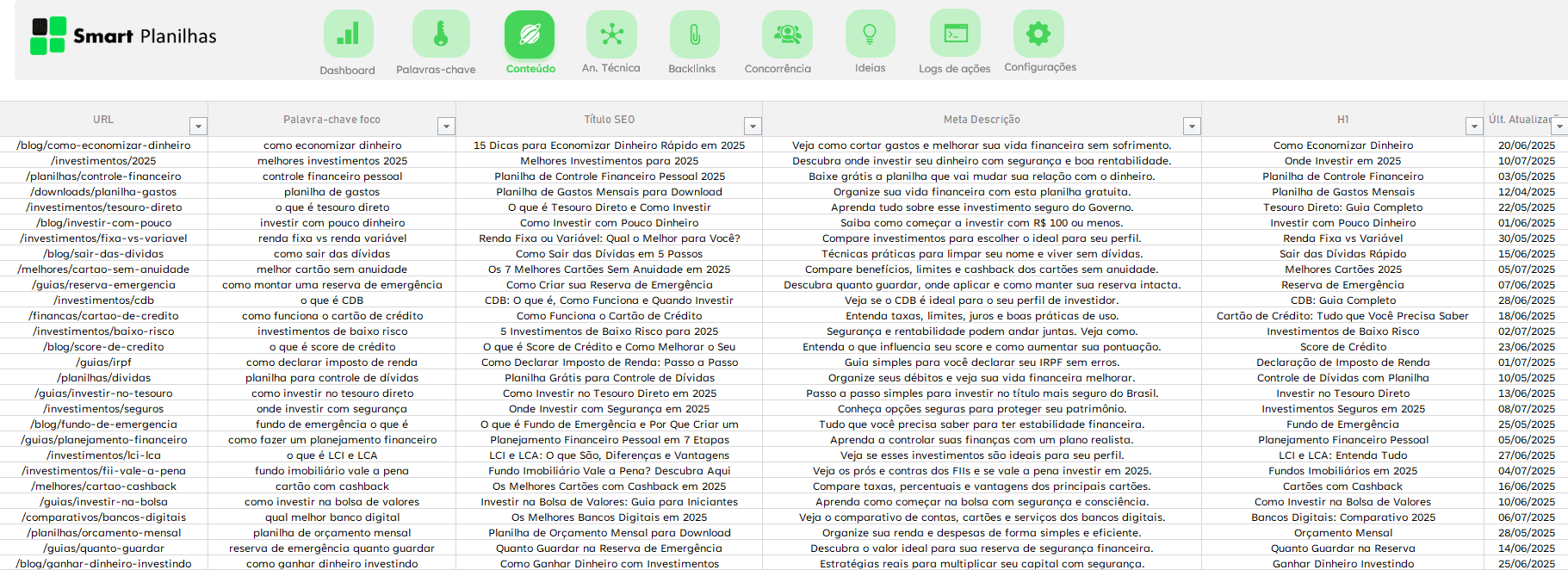Click the Backlinks paperclip icon
This screenshot has height=570, width=1568.
[x=694, y=34]
